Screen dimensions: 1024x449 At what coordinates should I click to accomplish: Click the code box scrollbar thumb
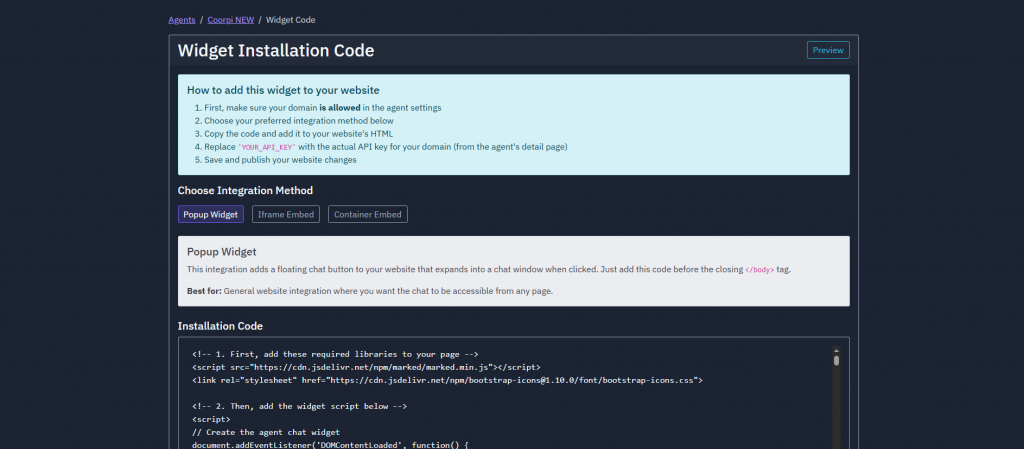[x=836, y=360]
